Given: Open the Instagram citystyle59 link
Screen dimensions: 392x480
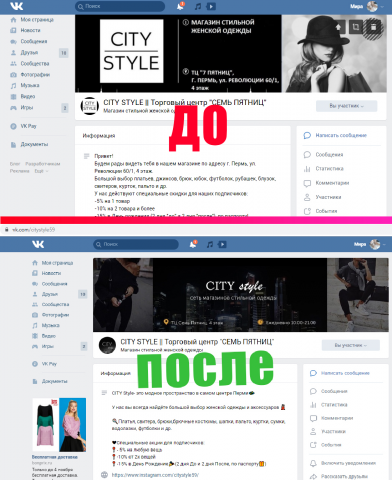Looking at the screenshot, I should [155, 475].
